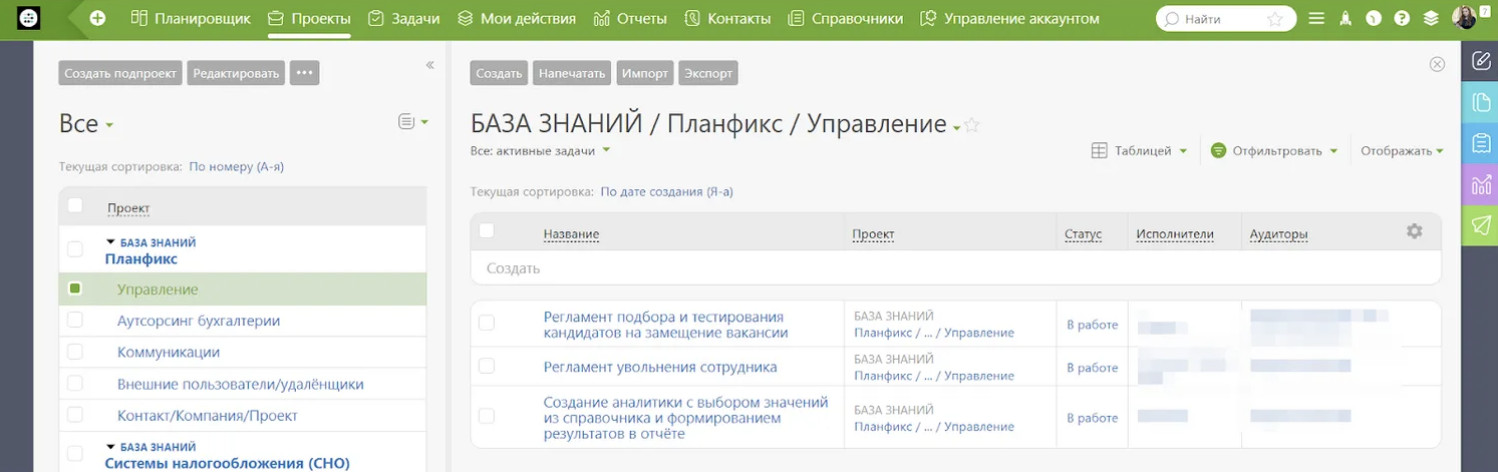Open the Справочники tab
Image resolution: width=1498 pixels, height=472 pixels.
845,19
